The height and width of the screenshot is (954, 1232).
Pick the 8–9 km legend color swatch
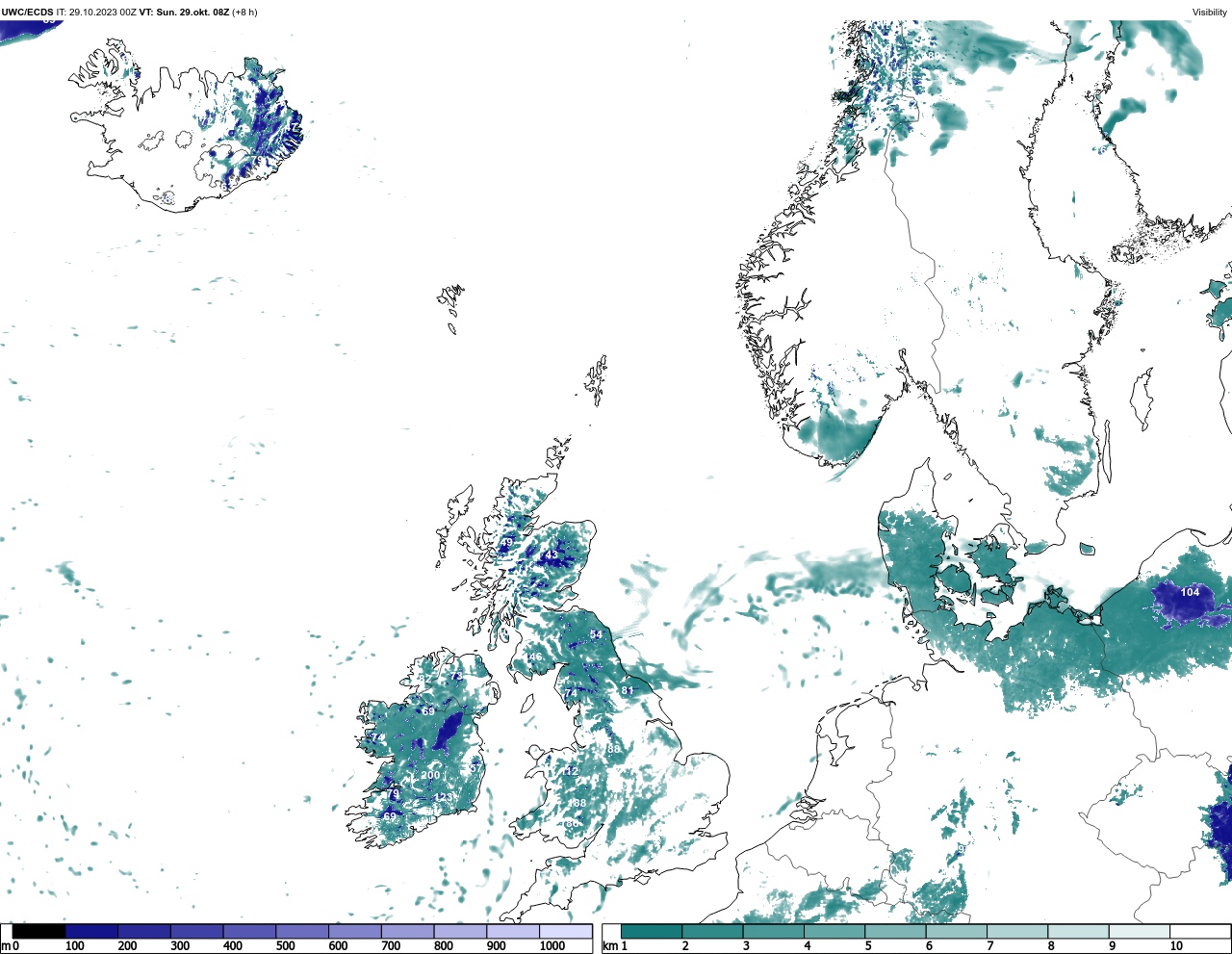pos(1078,932)
